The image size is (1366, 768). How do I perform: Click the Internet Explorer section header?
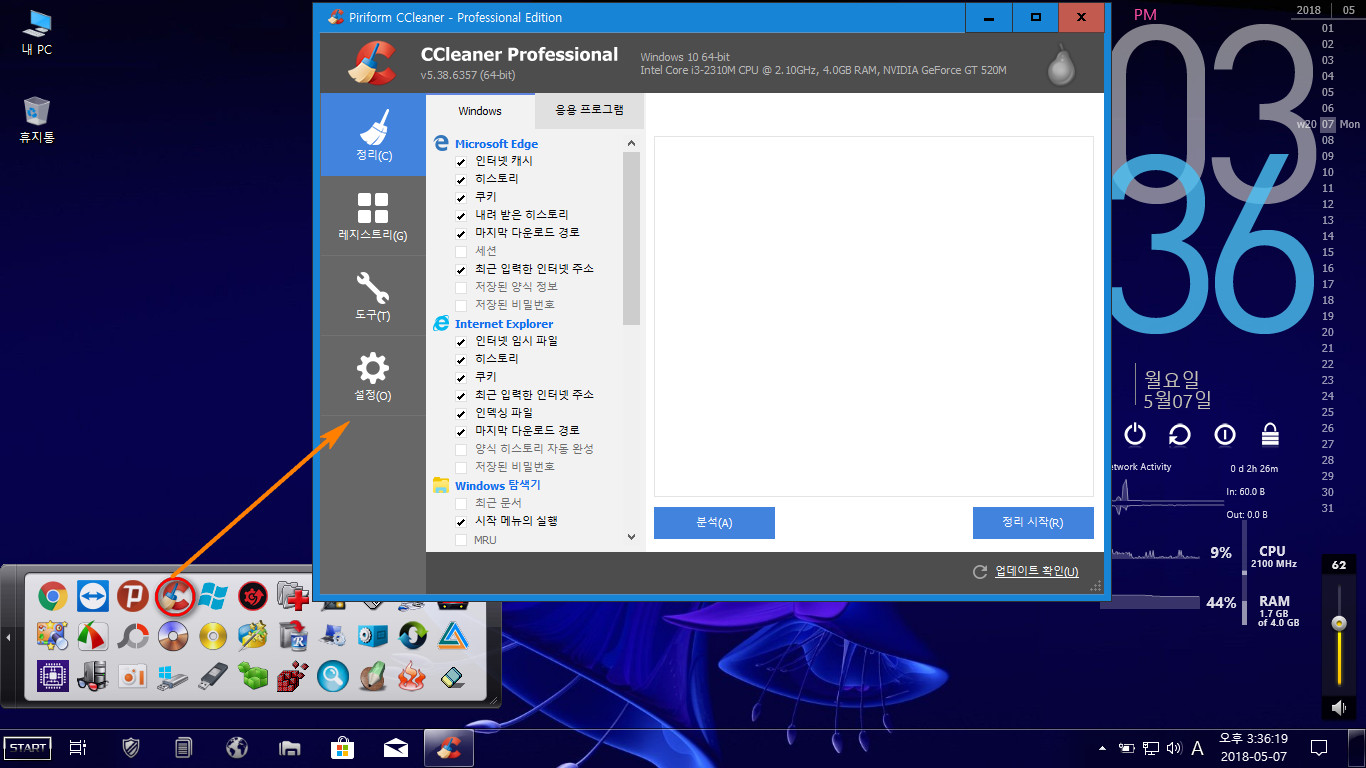click(504, 324)
